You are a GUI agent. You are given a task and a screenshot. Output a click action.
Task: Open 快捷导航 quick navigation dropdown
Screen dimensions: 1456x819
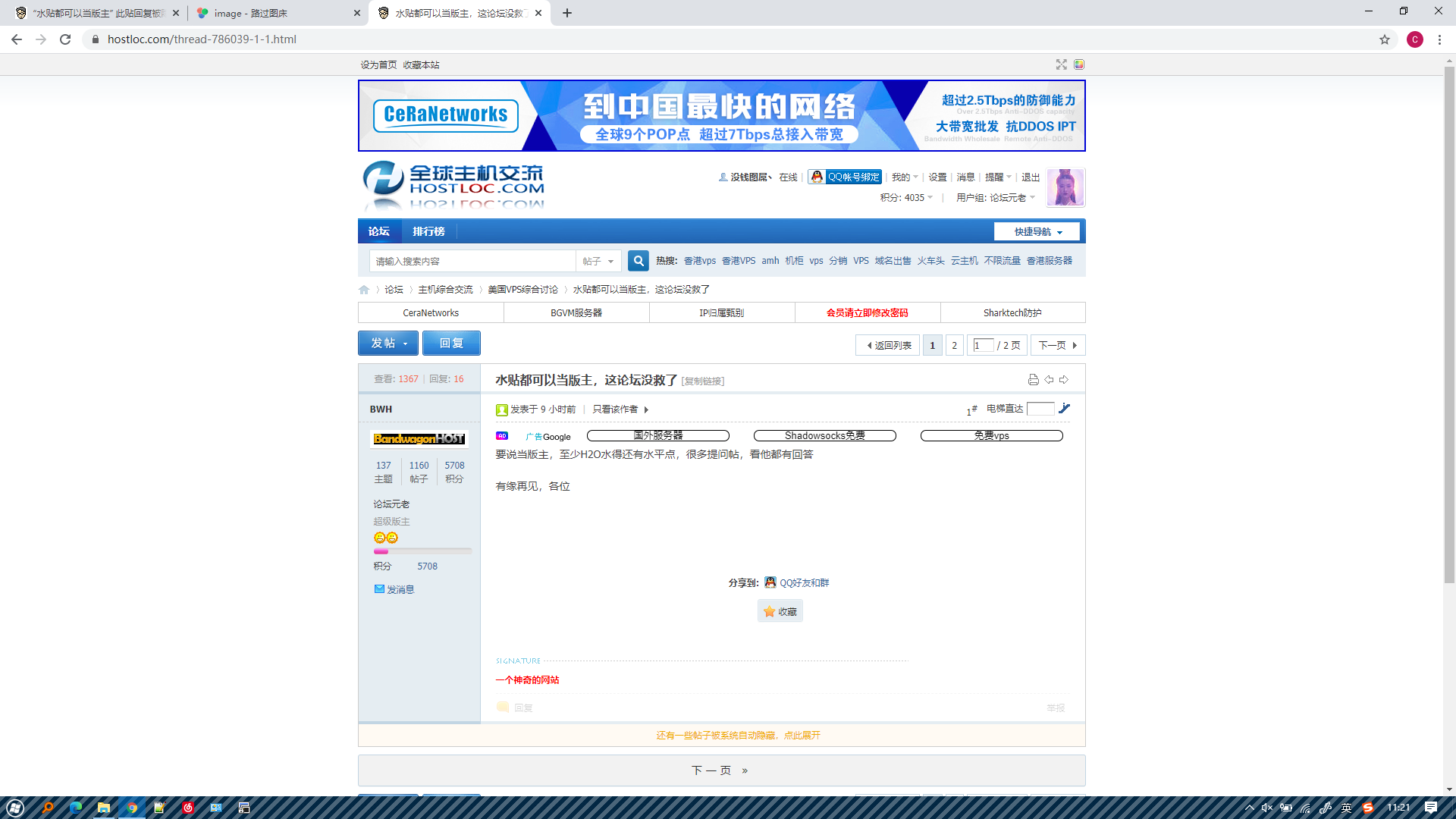(x=1037, y=232)
